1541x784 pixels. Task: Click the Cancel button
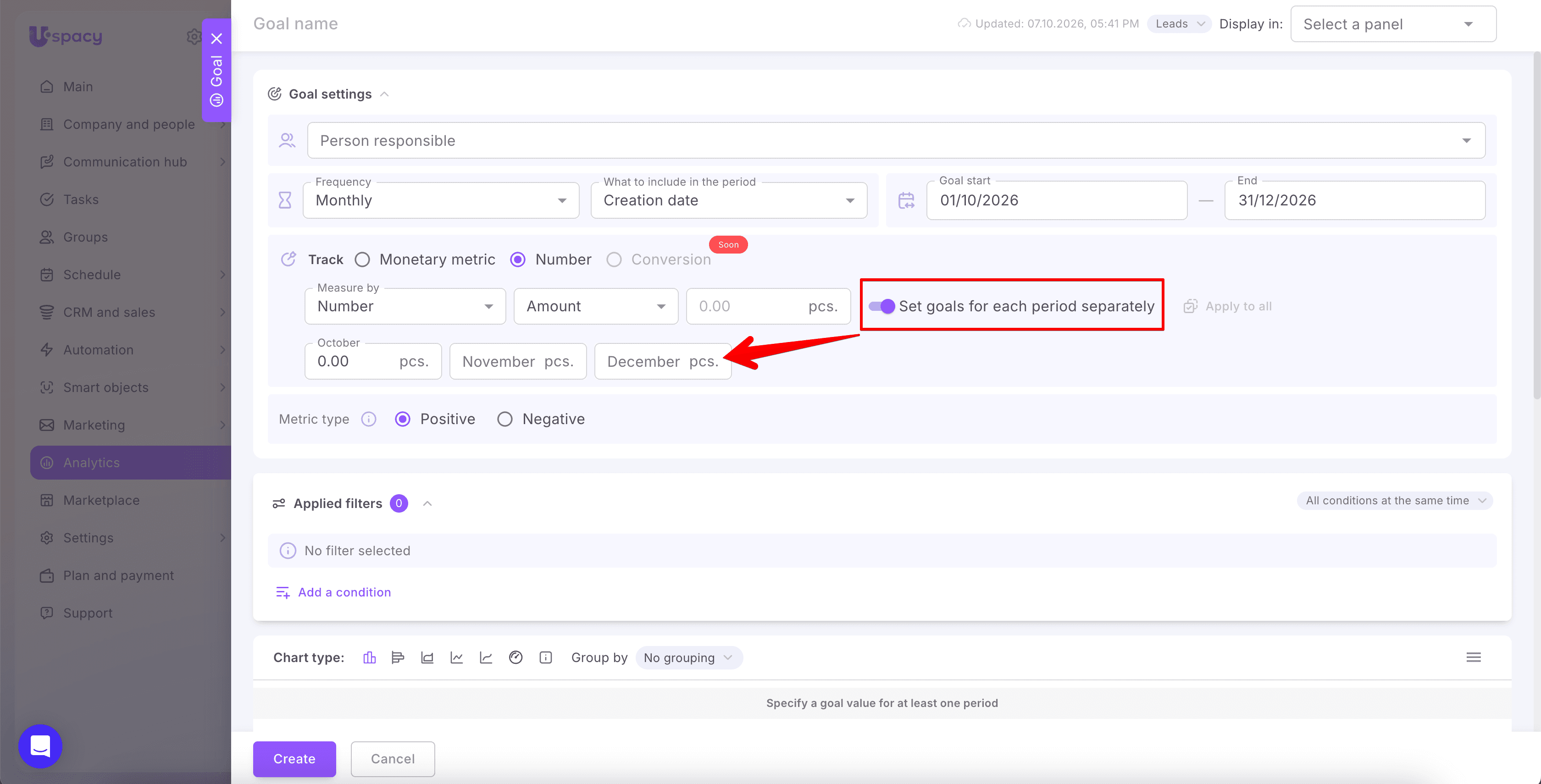(x=393, y=759)
